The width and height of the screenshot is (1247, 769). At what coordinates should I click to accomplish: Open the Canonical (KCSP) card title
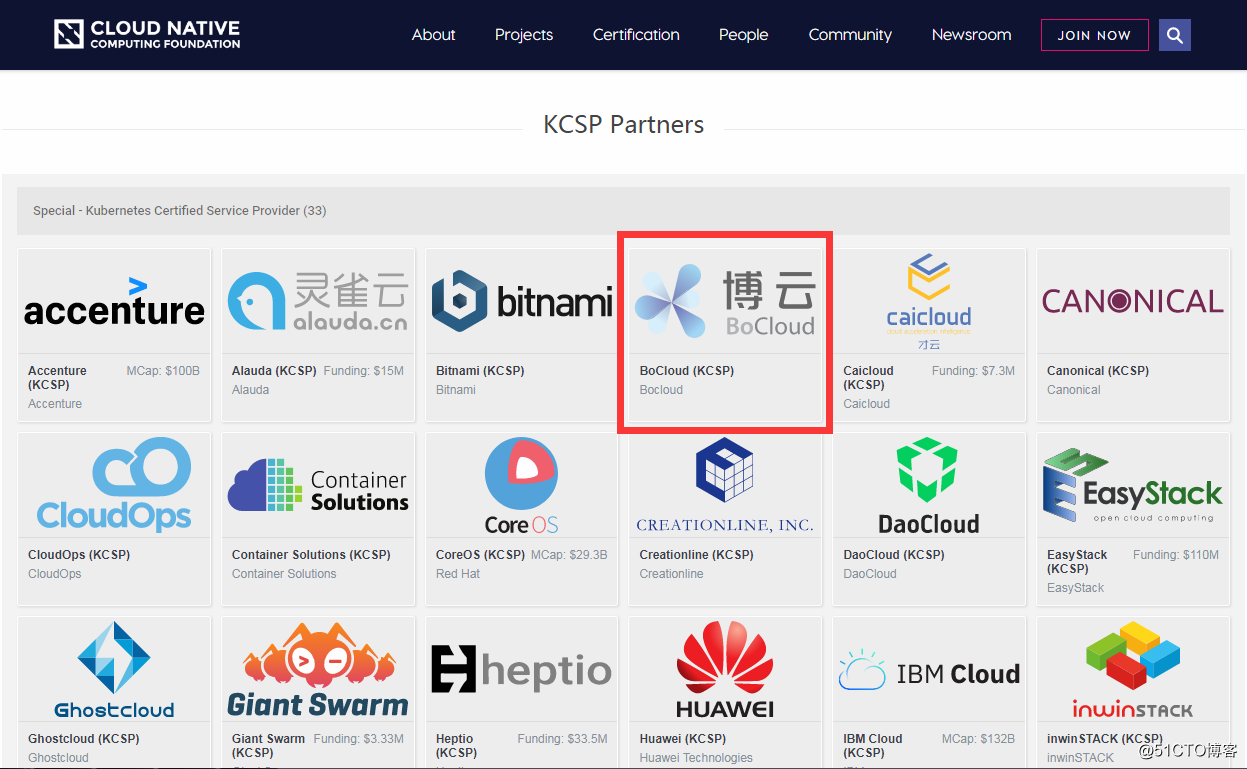(1098, 370)
